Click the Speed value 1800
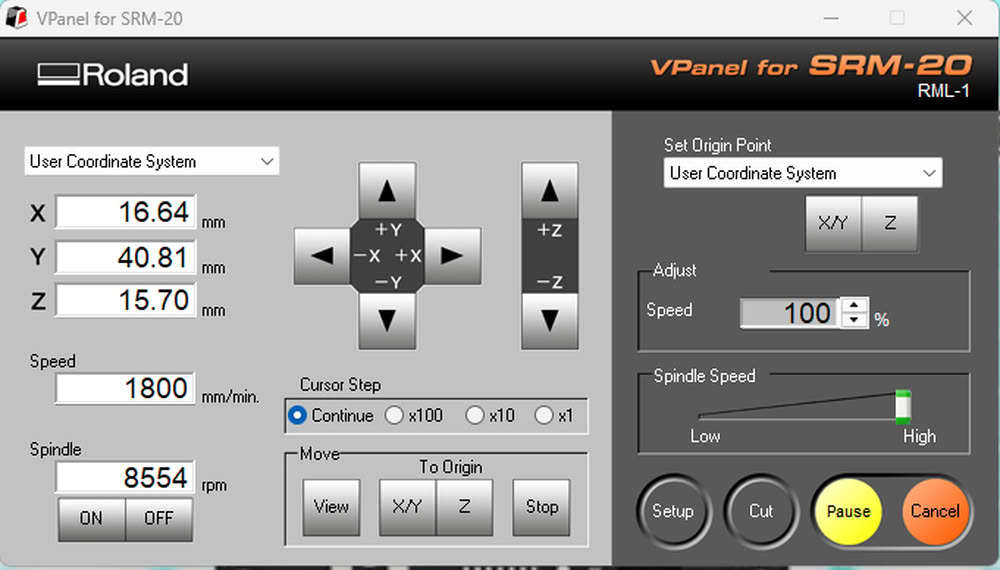 125,388
